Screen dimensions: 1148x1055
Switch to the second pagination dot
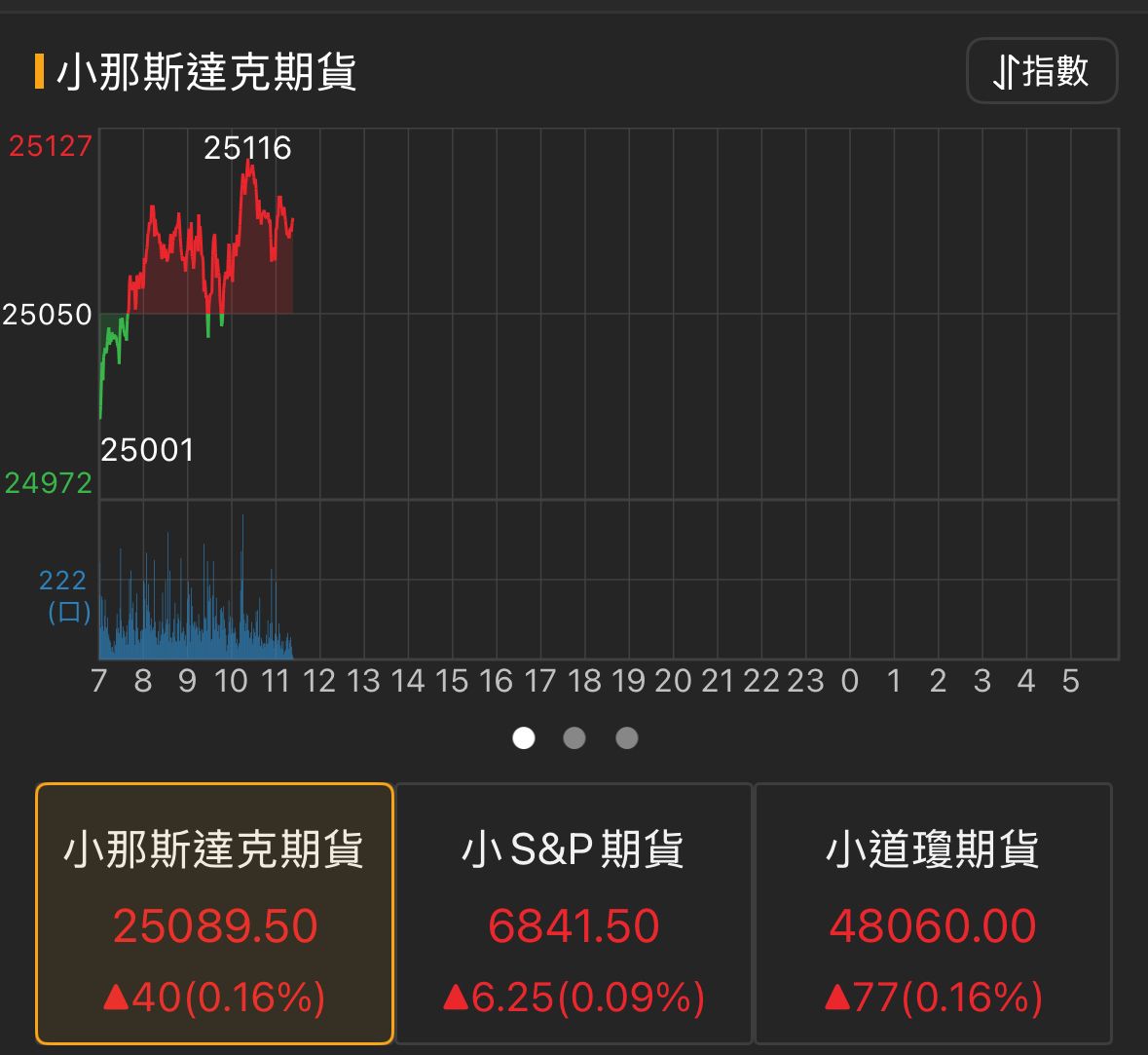coord(574,738)
